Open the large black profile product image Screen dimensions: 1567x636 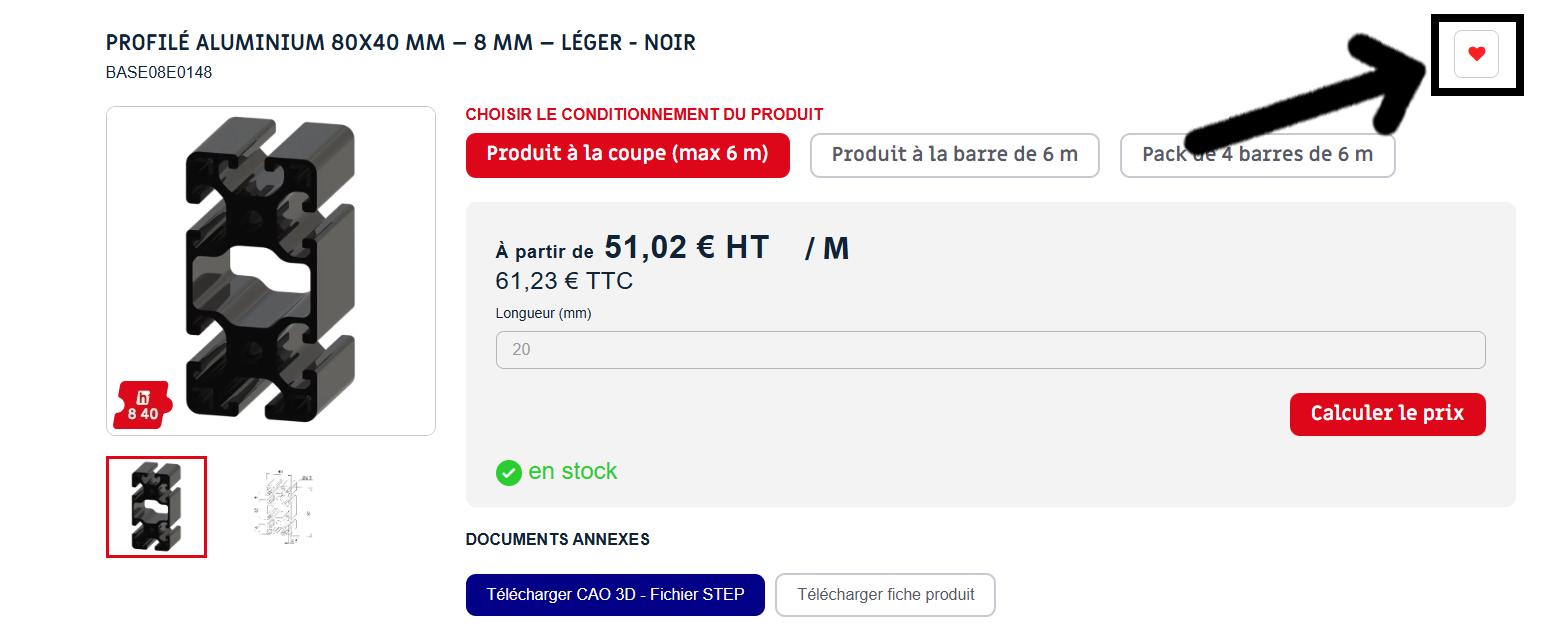click(271, 271)
